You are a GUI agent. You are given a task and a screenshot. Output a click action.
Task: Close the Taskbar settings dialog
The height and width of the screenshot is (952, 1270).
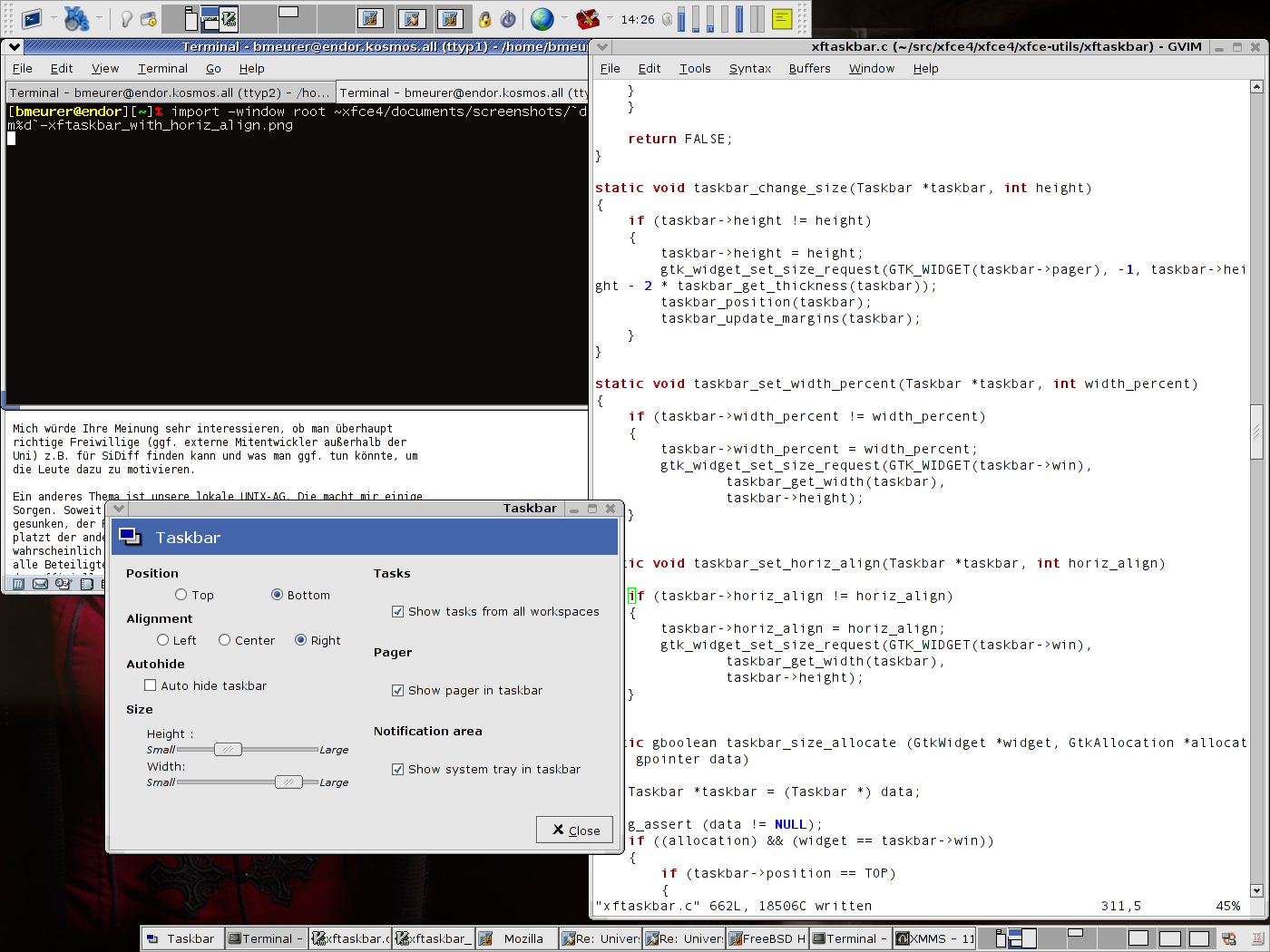575,830
